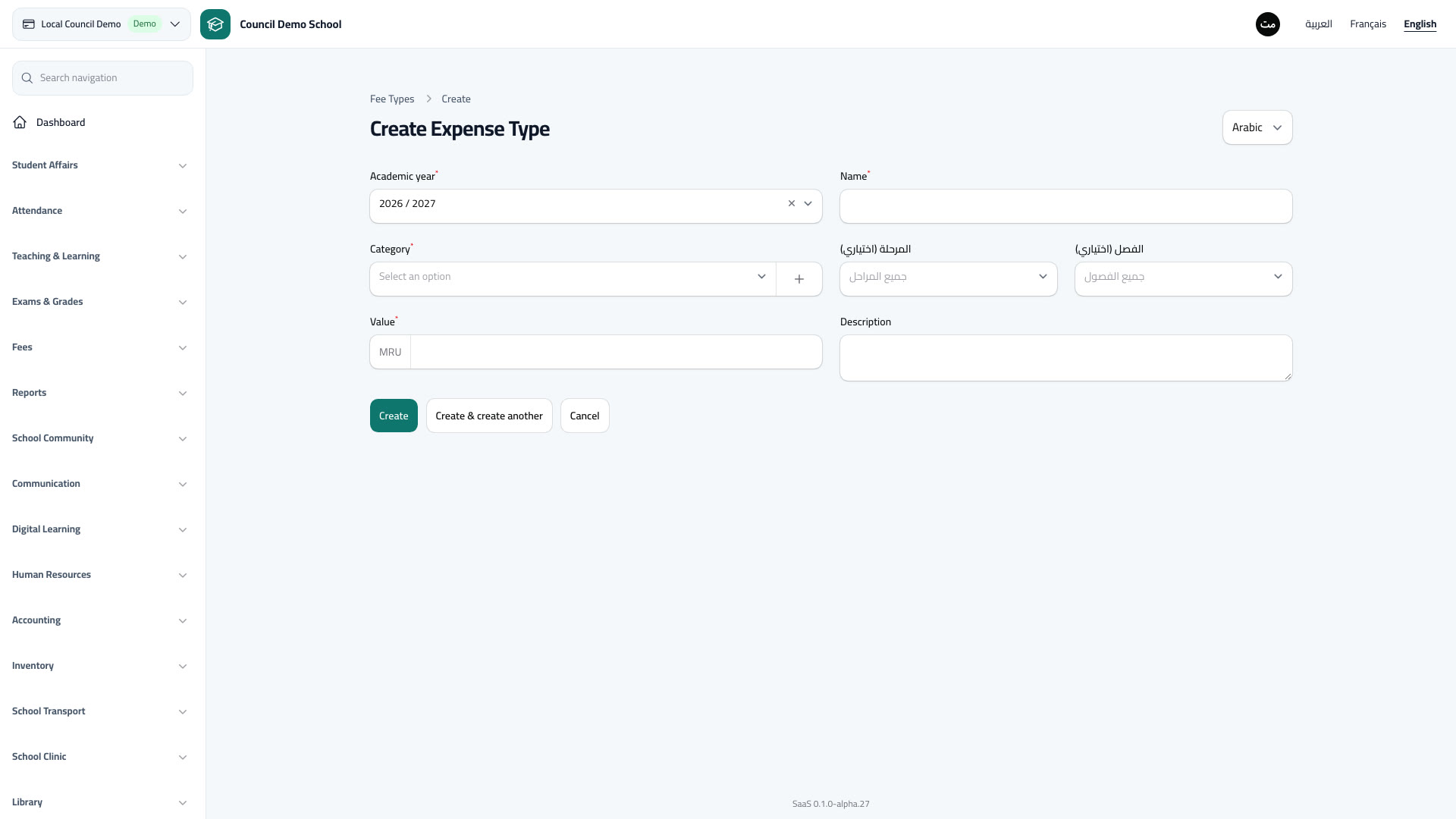Open the Academic year dropdown
1456x819 pixels.
click(x=596, y=206)
